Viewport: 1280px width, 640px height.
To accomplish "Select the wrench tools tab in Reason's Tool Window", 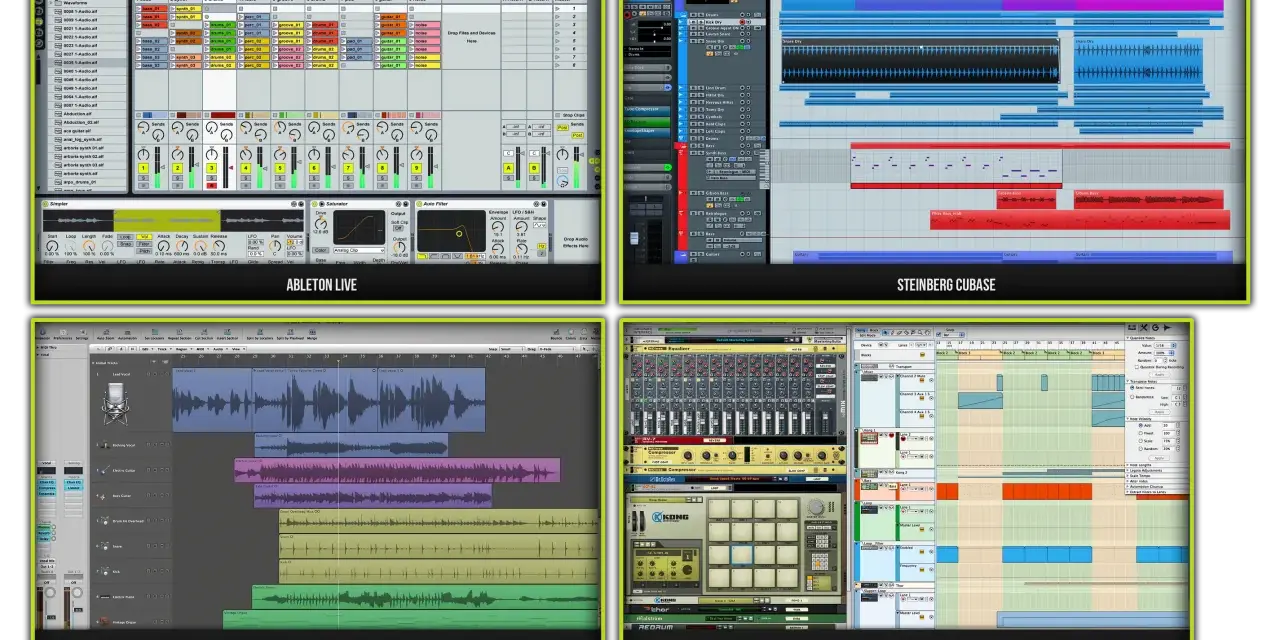I will pyautogui.click(x=1143, y=328).
